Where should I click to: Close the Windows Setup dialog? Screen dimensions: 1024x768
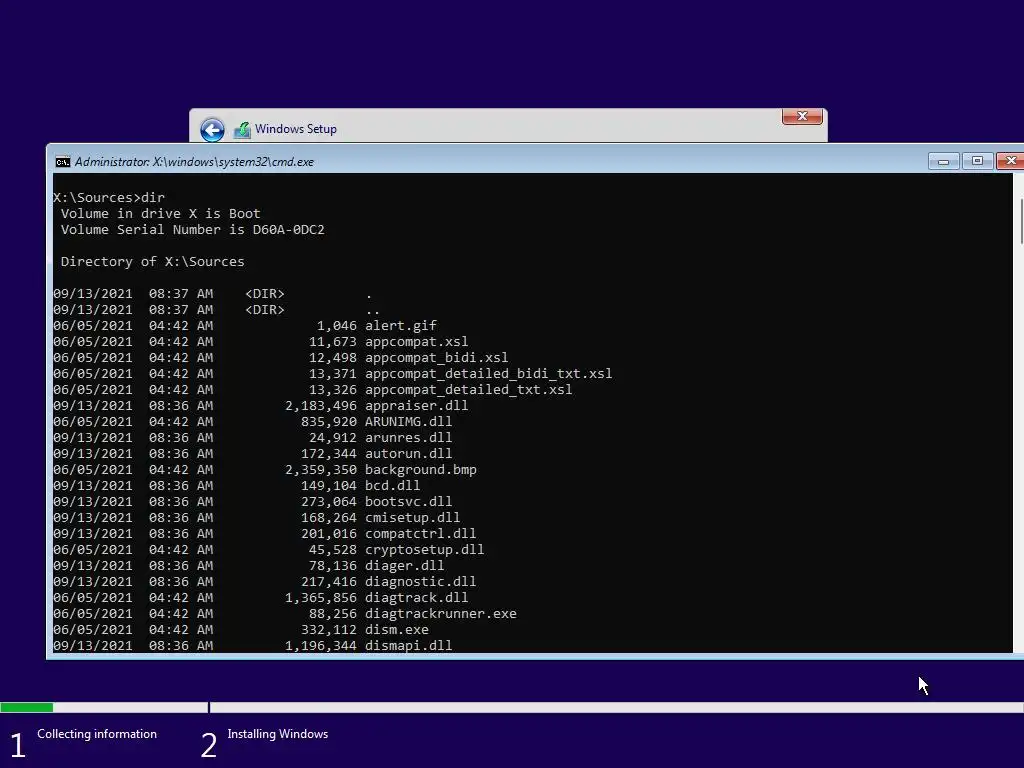pyautogui.click(x=802, y=116)
